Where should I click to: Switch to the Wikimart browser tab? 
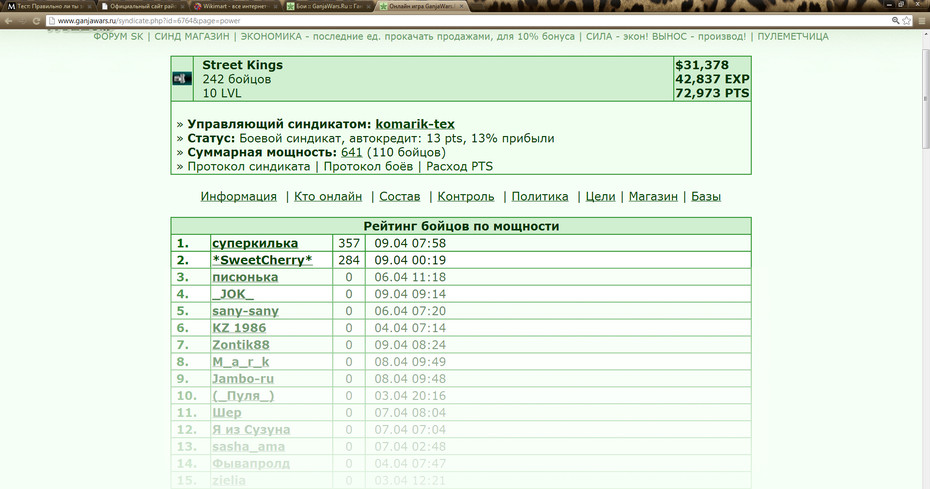pyautogui.click(x=235, y=6)
